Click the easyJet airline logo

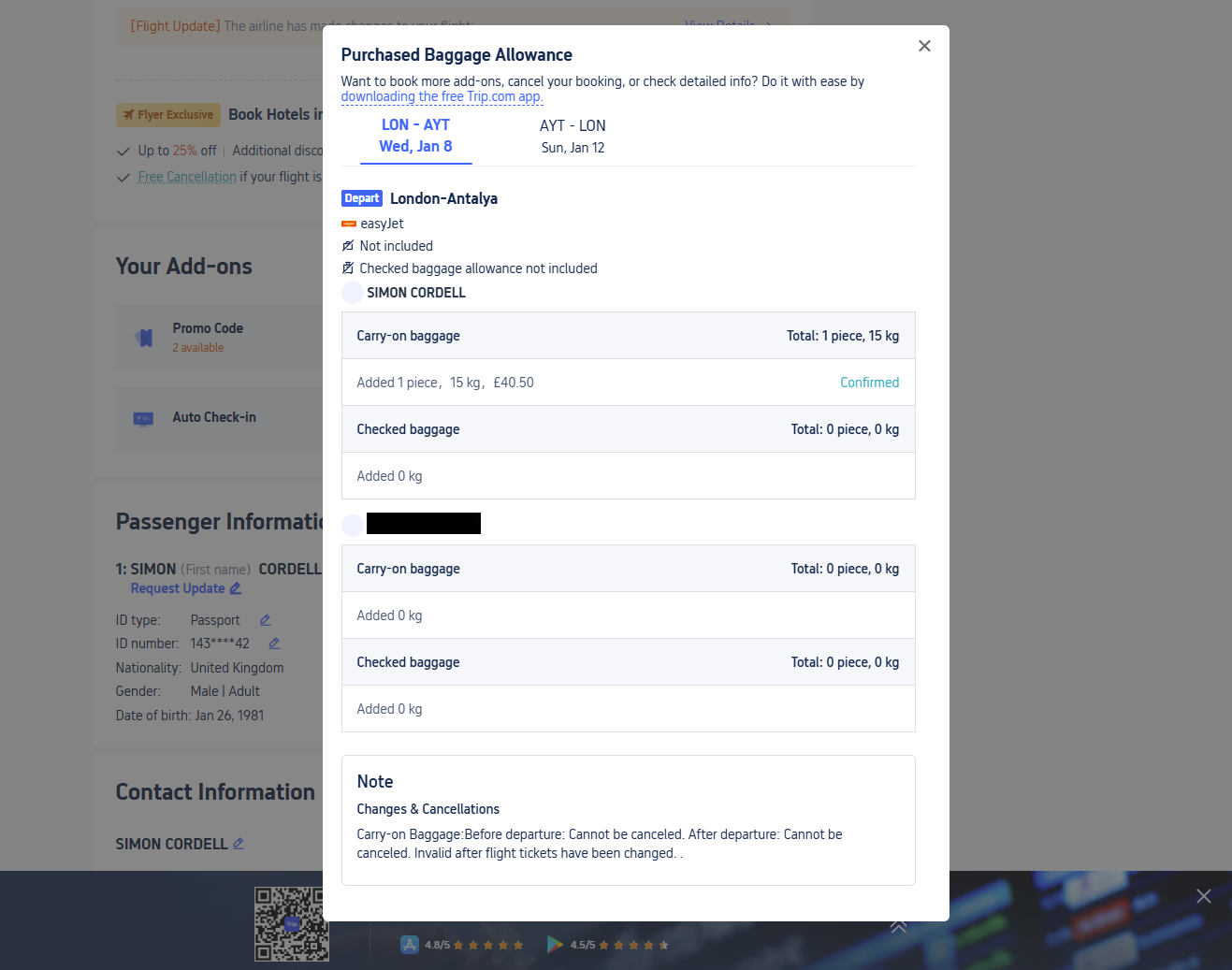pyautogui.click(x=349, y=224)
